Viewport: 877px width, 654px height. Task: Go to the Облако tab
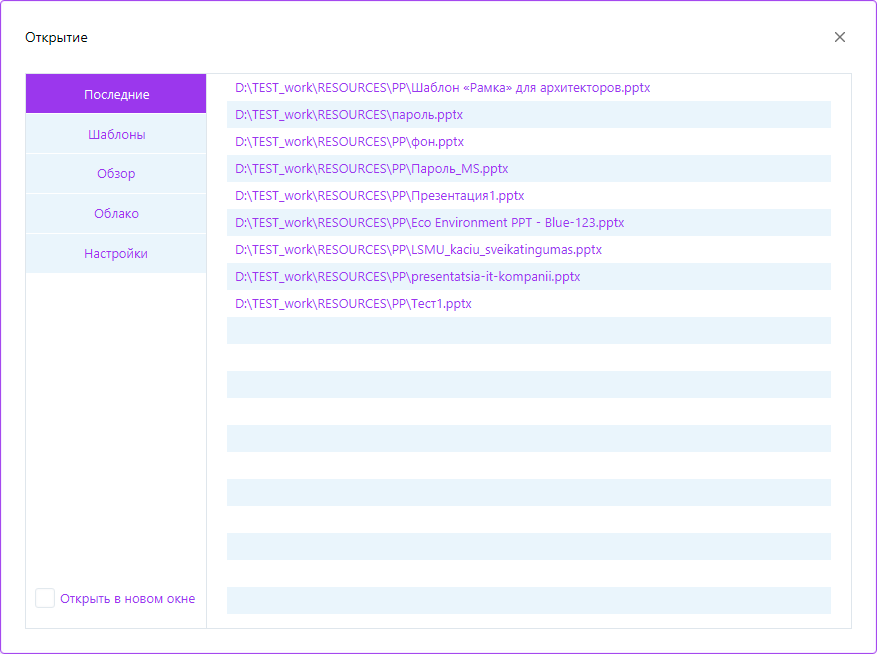tap(116, 214)
